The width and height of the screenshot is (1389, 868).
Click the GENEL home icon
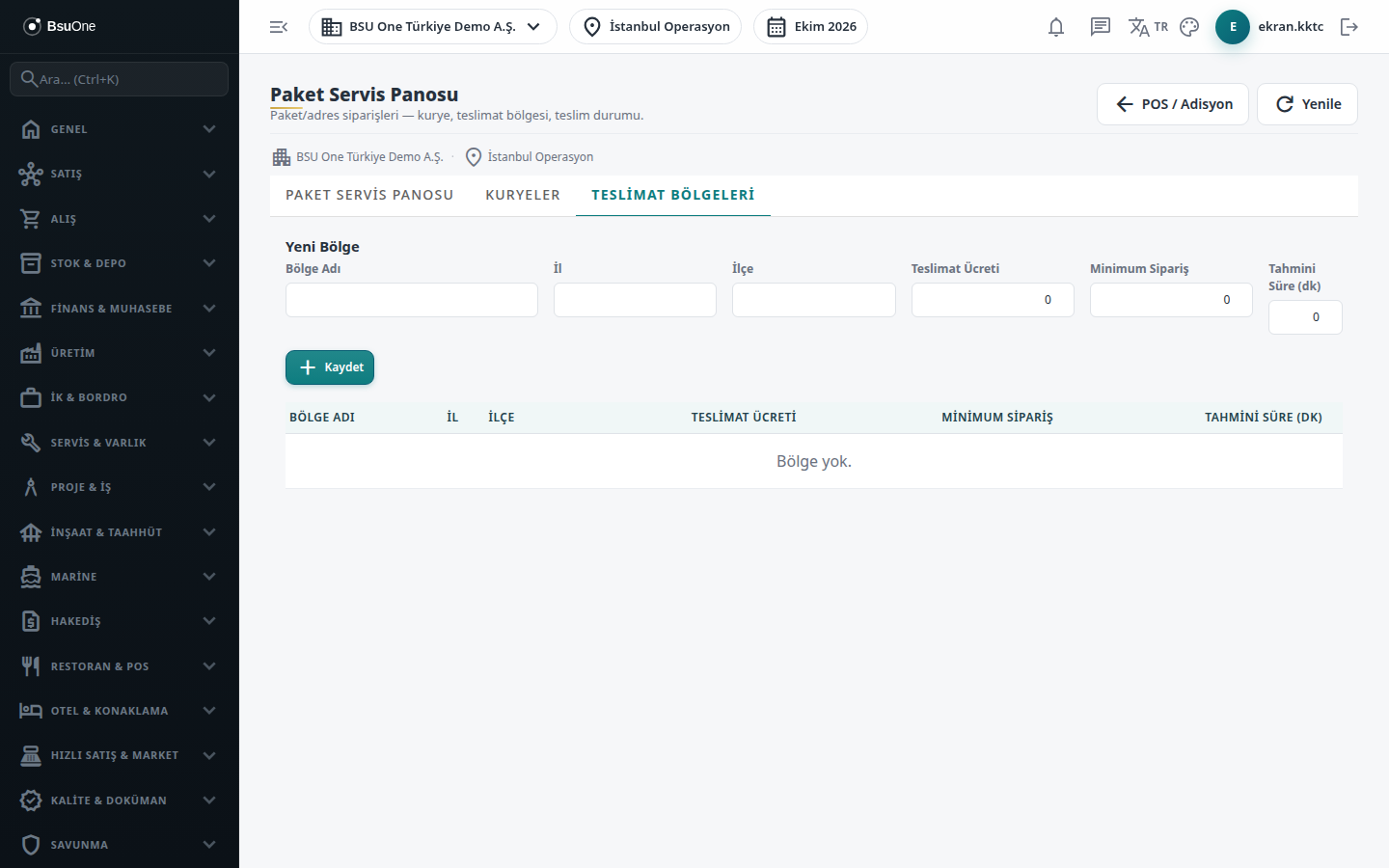point(31,129)
